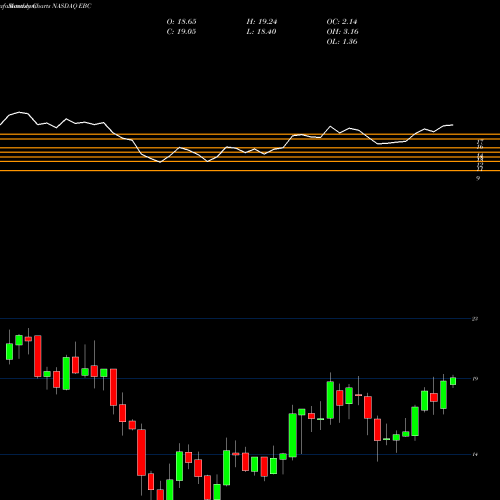The width and height of the screenshot is (500, 500).
Task: Select the high price value H: 19.24
Action: 262,22
